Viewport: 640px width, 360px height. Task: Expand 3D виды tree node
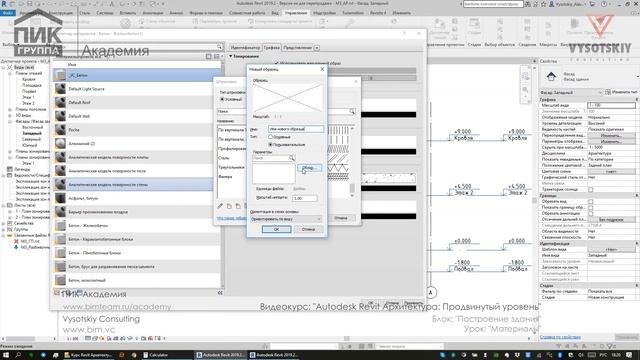(x=10, y=116)
